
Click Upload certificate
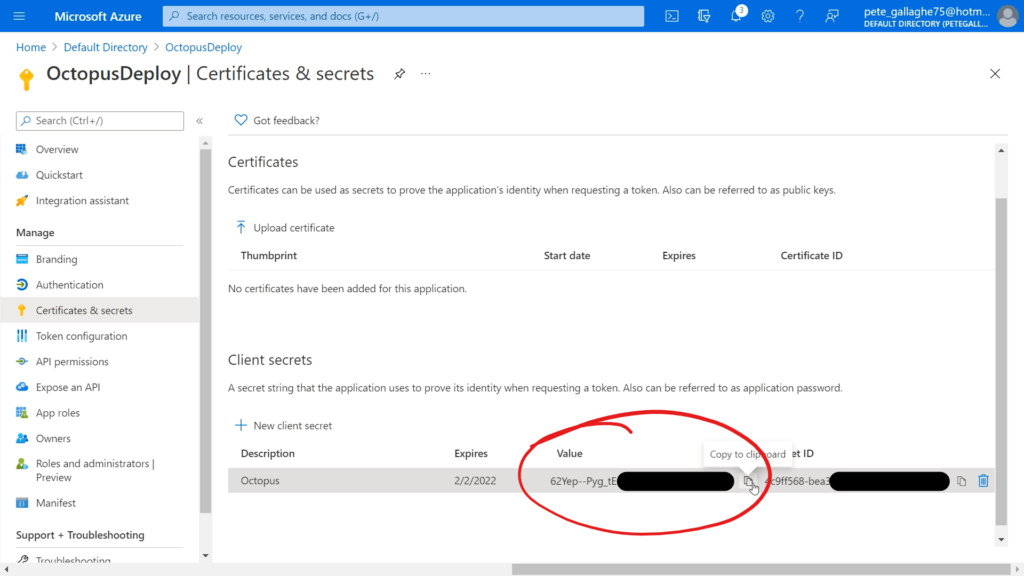coord(284,227)
